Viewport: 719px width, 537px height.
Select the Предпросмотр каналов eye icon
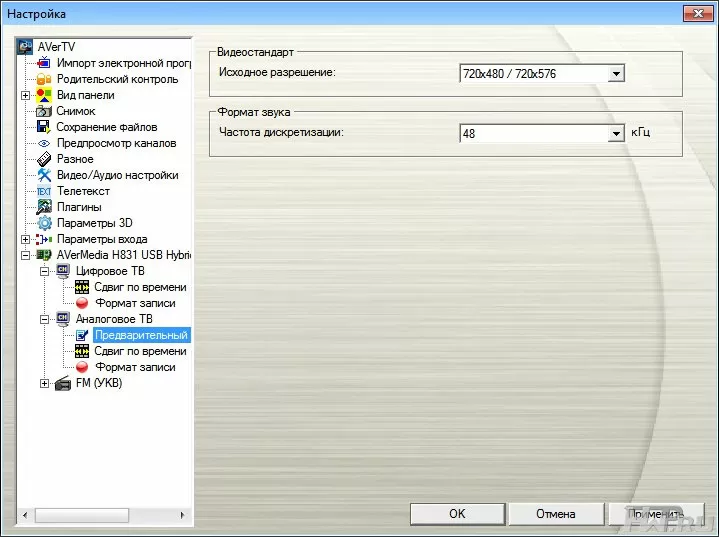click(44, 143)
